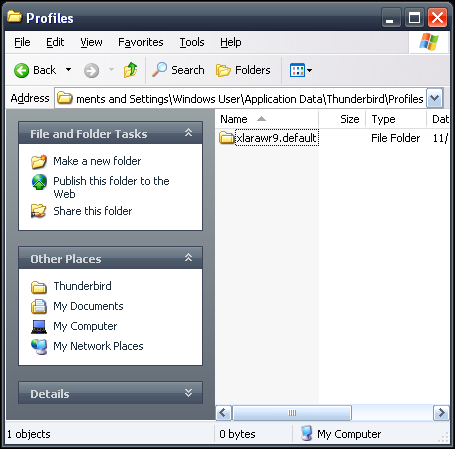Maximize the Profiles window

coord(414,17)
